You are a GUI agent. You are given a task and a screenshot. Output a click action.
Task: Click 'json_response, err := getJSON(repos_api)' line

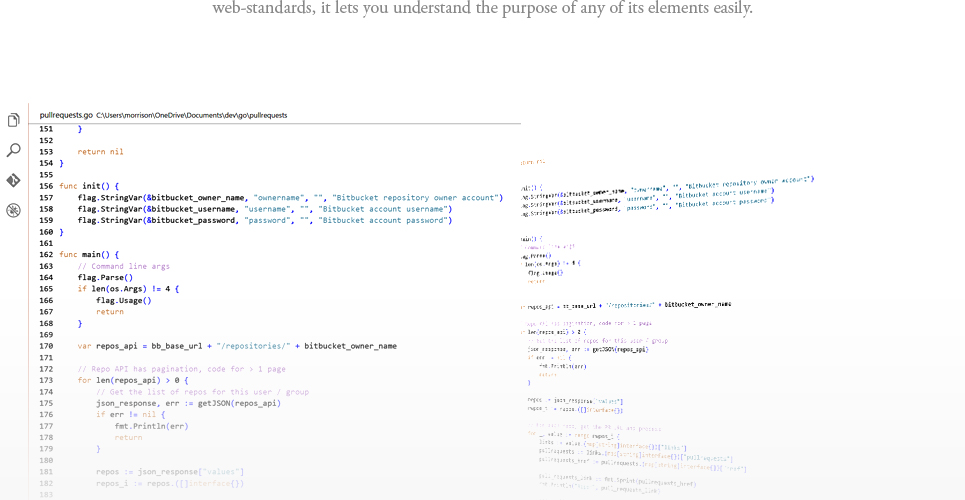188,403
